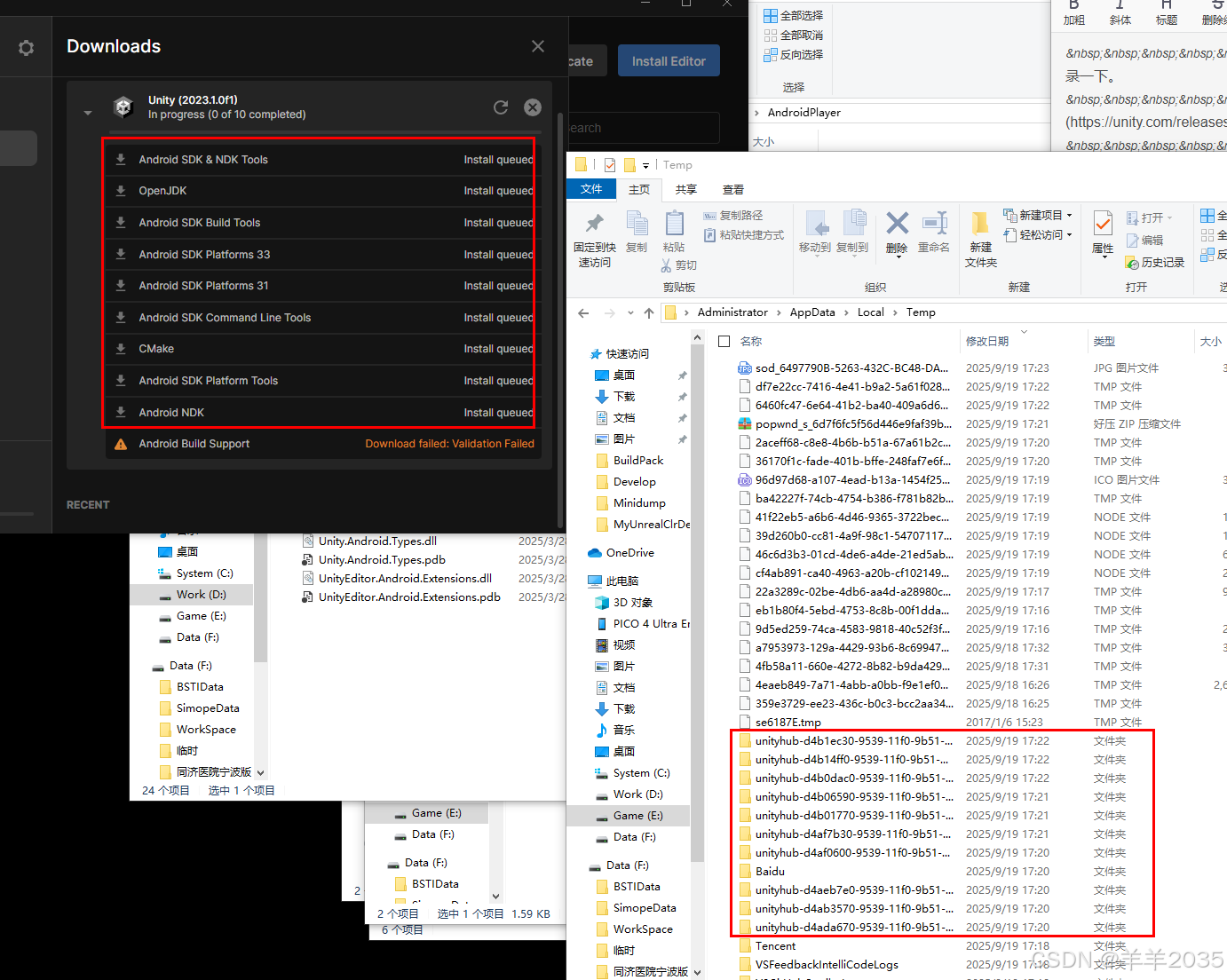Screen dimensions: 1227x980
Task: Switch to the 主页 ribbon tab
Action: coord(639,189)
